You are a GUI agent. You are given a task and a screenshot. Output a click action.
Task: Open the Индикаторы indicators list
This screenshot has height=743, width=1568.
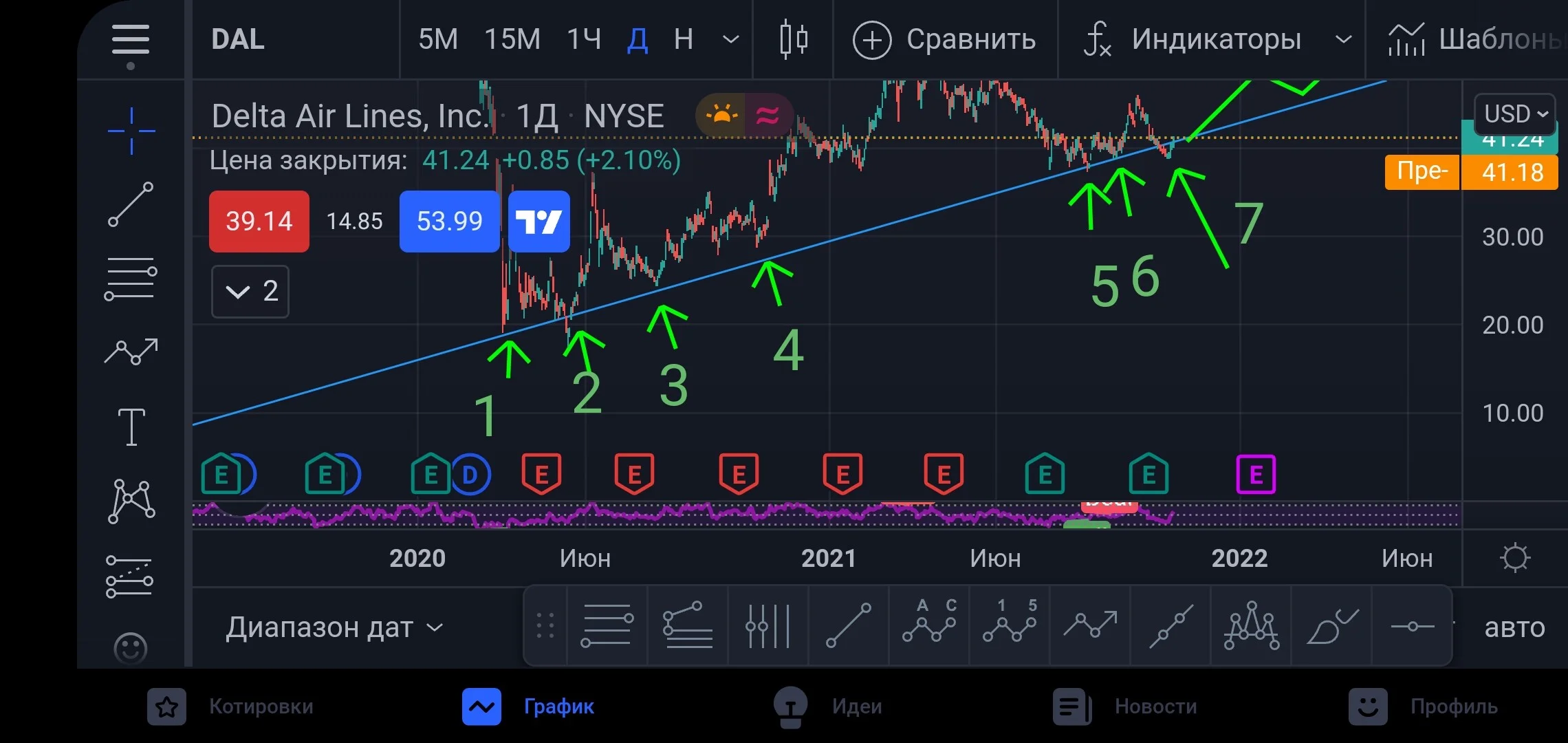point(1193,39)
